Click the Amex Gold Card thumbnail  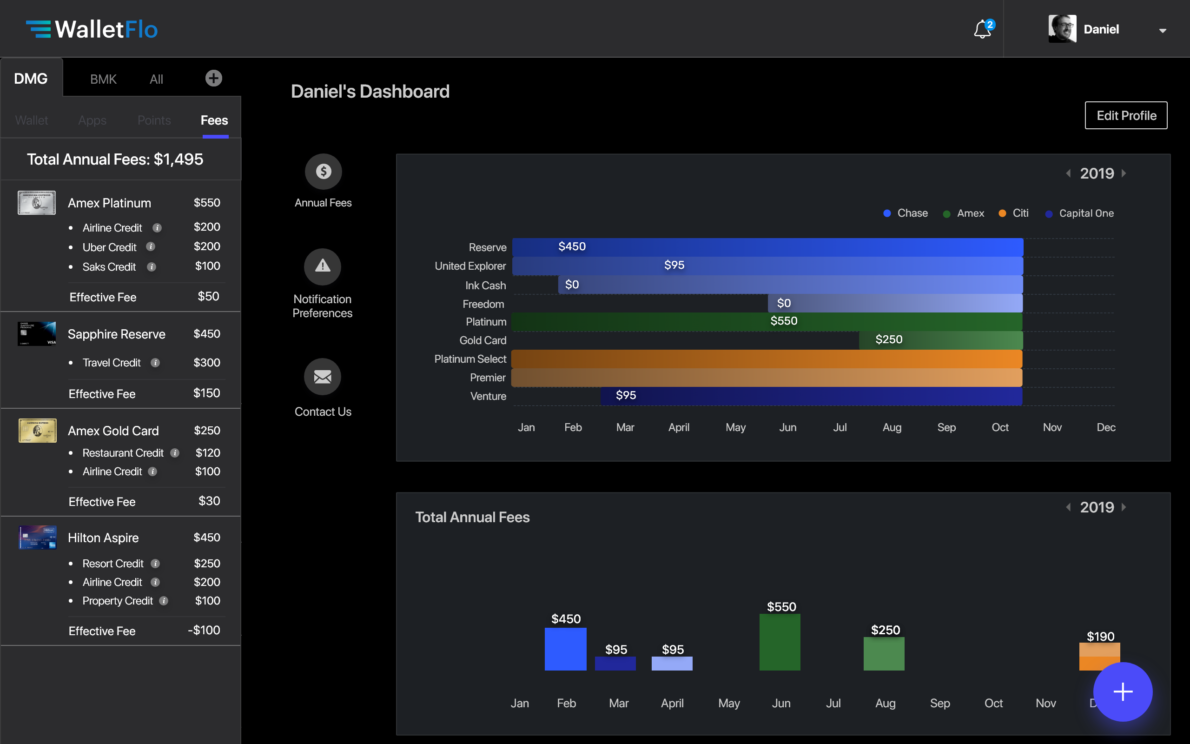point(37,430)
